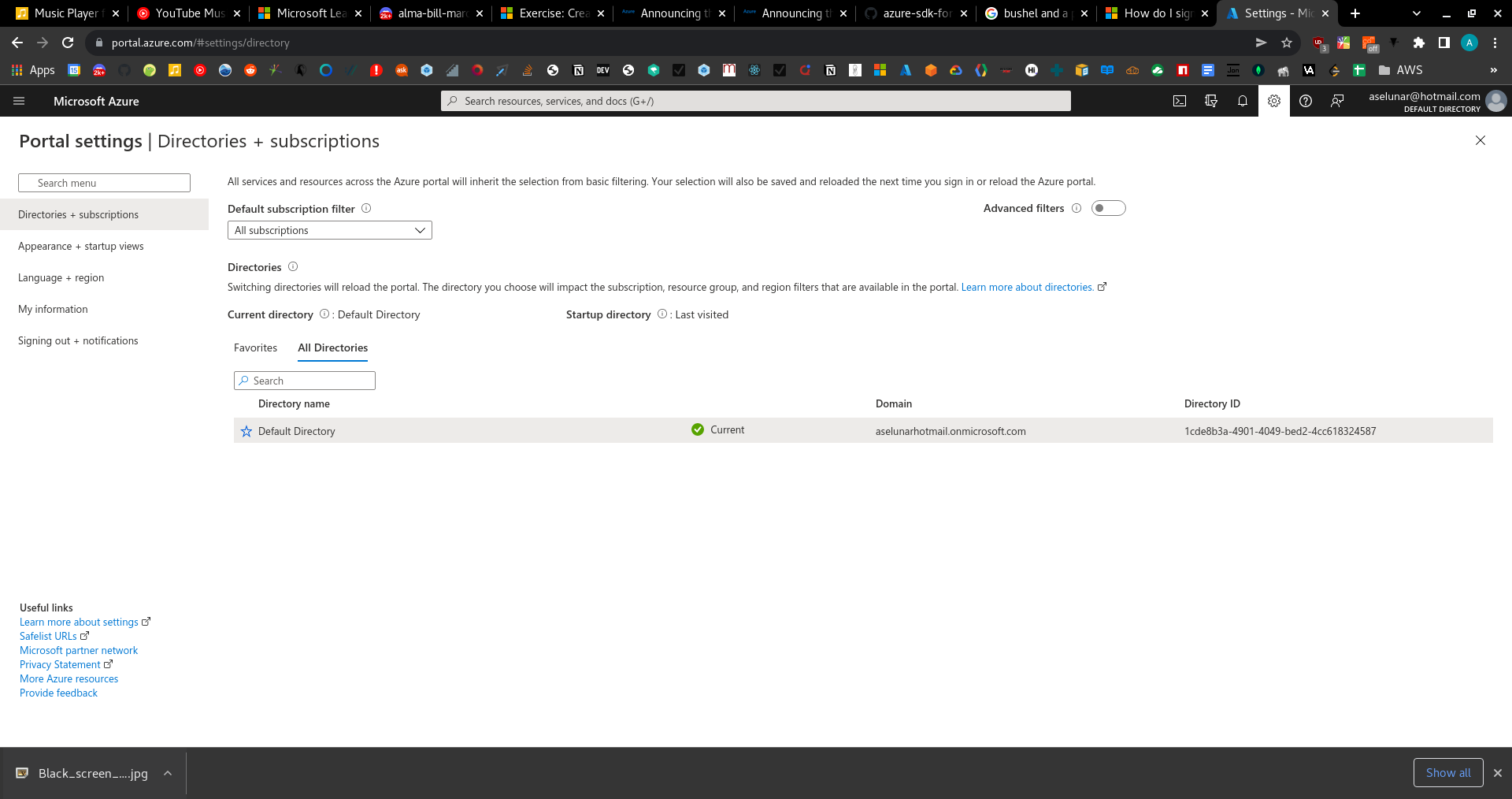Open the Safelist URLs link
The height and width of the screenshot is (799, 1512).
pos(48,636)
